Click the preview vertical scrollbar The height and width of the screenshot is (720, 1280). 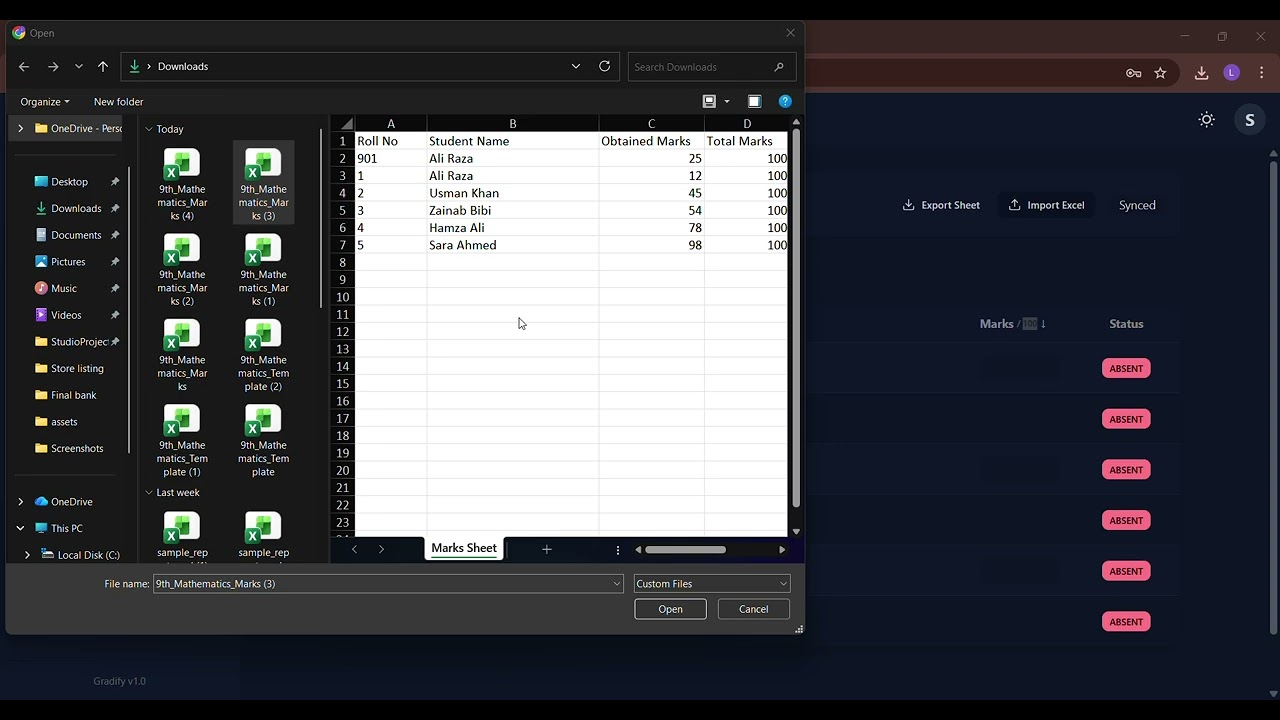point(796,318)
